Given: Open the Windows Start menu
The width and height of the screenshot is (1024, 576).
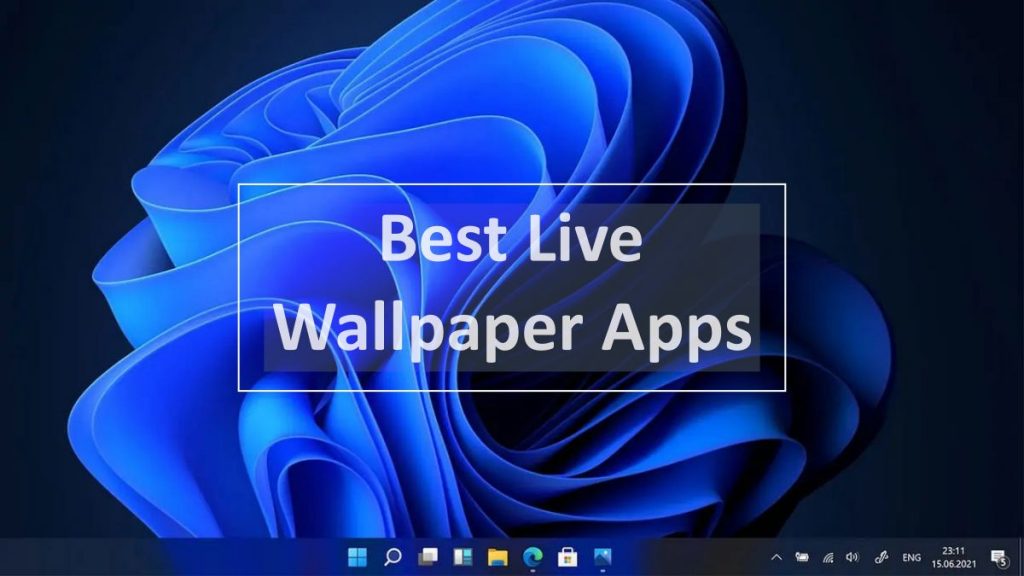Looking at the screenshot, I should click(357, 557).
